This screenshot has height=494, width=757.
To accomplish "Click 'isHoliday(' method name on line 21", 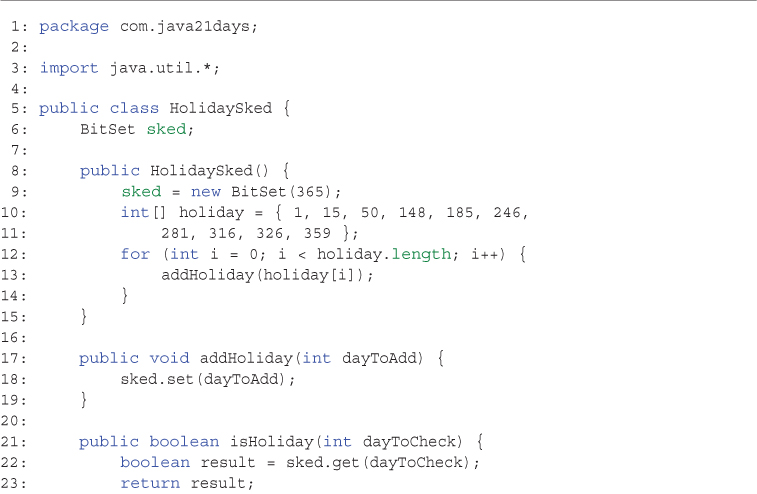I will click(x=276, y=441).
